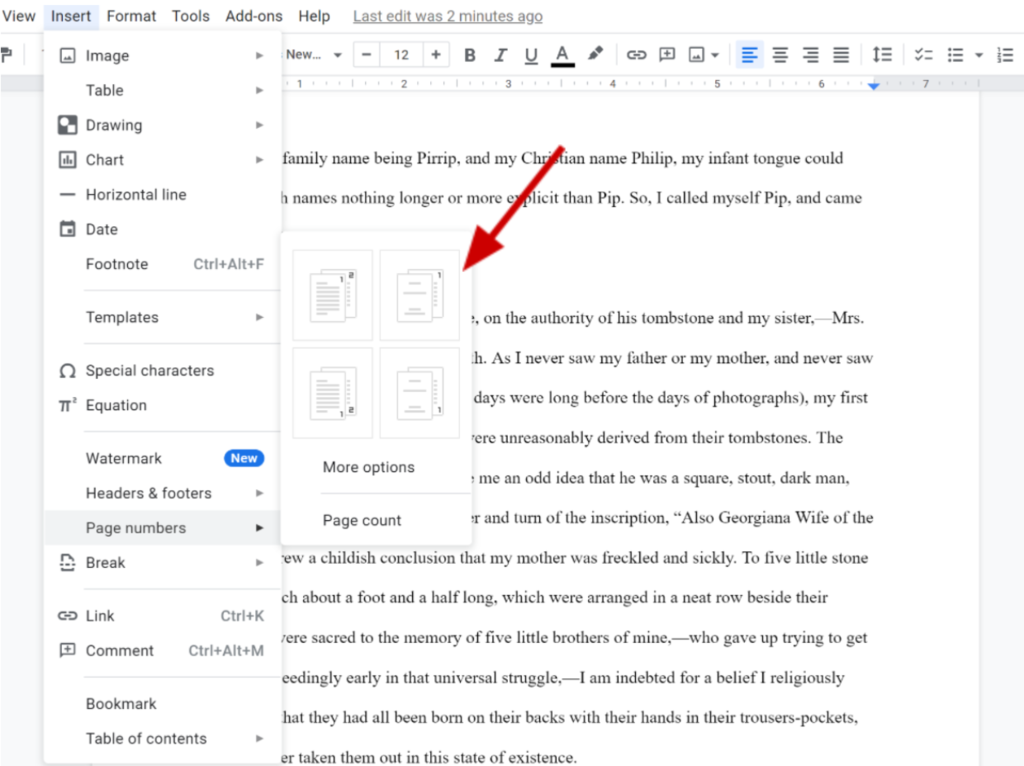Open the 'Last edit was 2 minutes ago' link
The width and height of the screenshot is (1024, 766).
point(448,16)
